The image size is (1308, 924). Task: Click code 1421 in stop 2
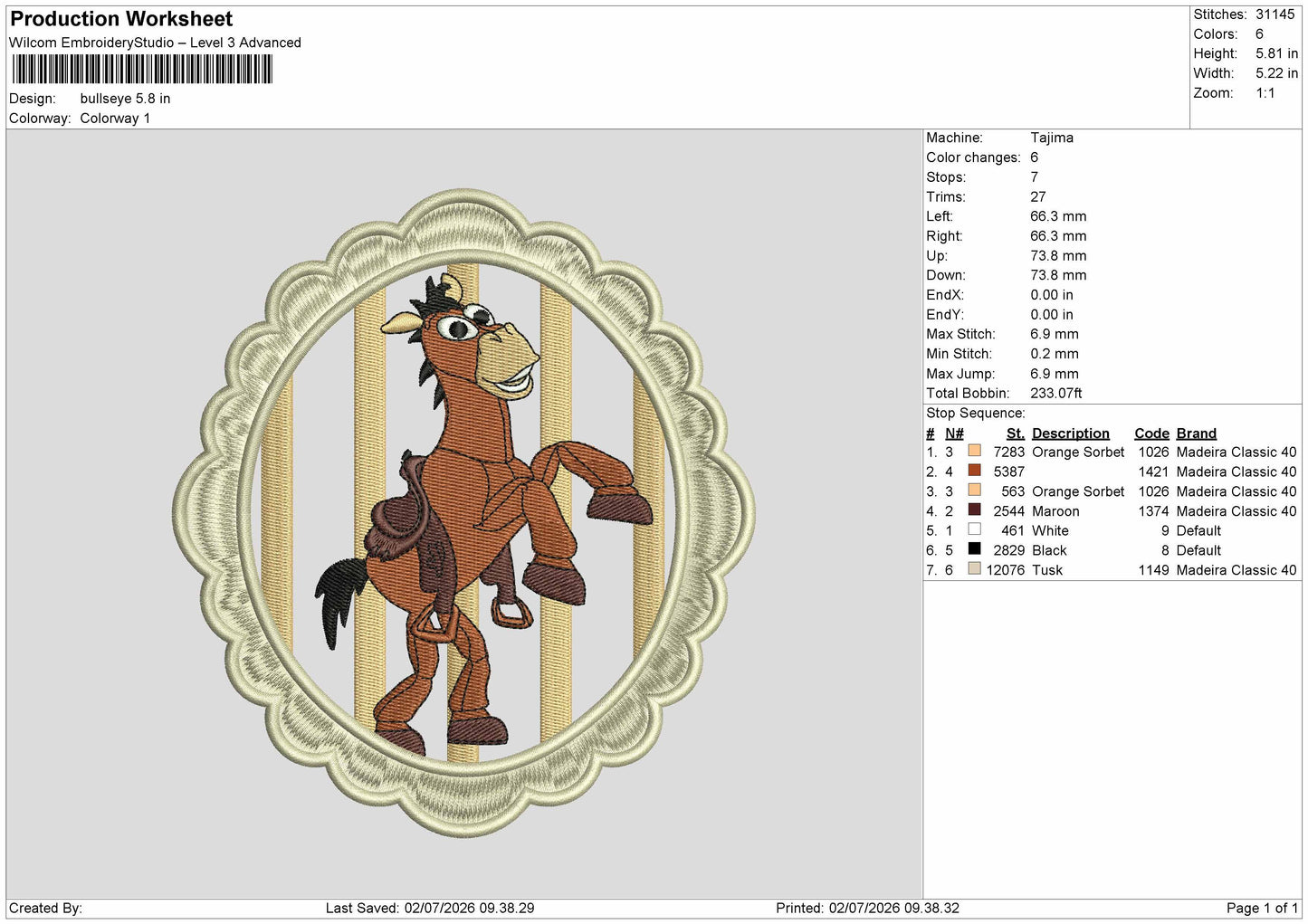pyautogui.click(x=1153, y=472)
